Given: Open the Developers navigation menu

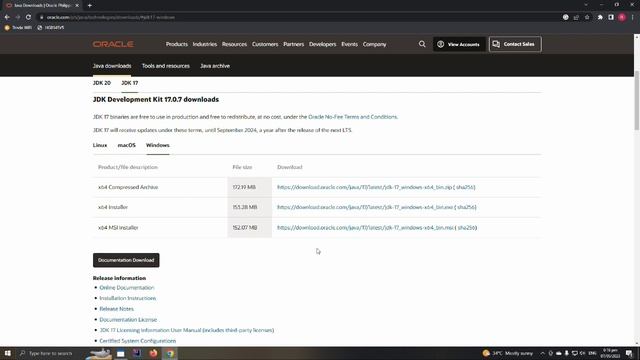Looking at the screenshot, I should [322, 44].
